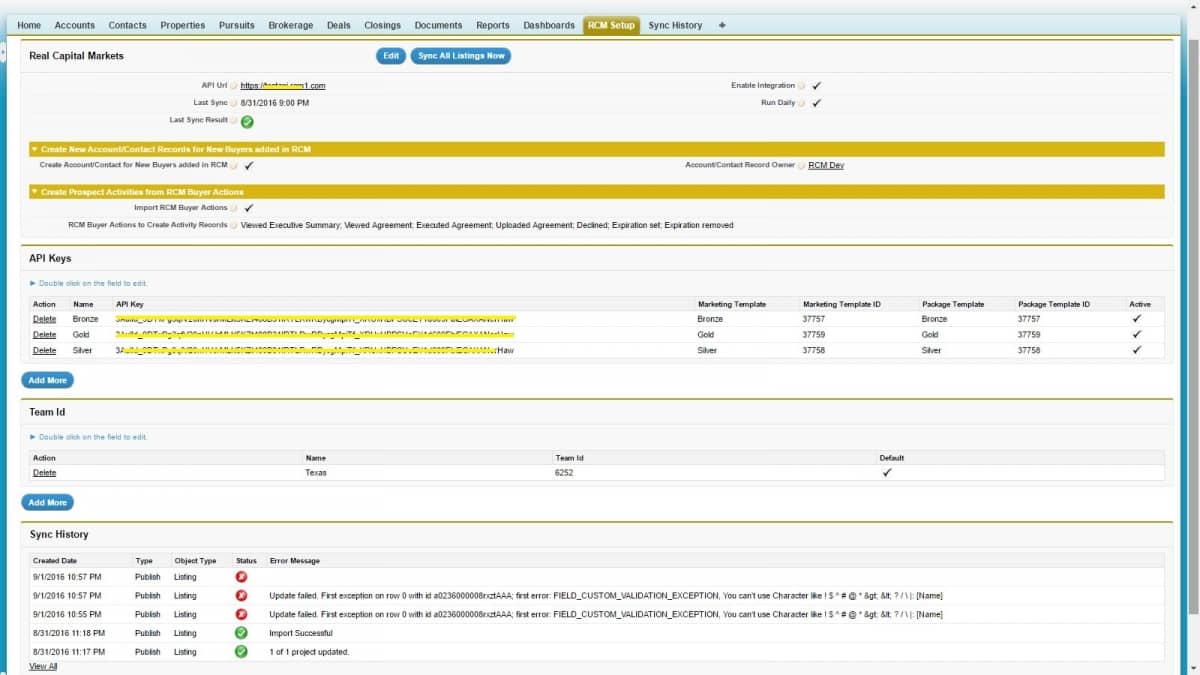This screenshot has width=1200, height=675.
Task: Select the RCM Setup tab
Action: click(x=611, y=25)
